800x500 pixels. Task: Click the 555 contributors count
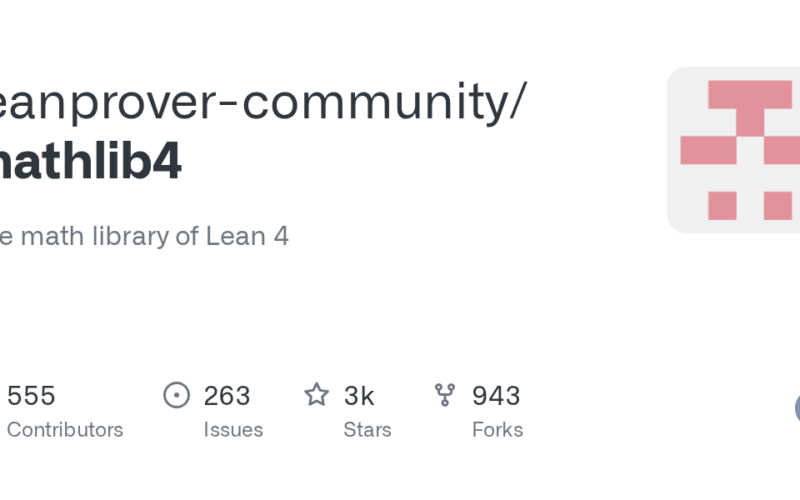pos(31,396)
